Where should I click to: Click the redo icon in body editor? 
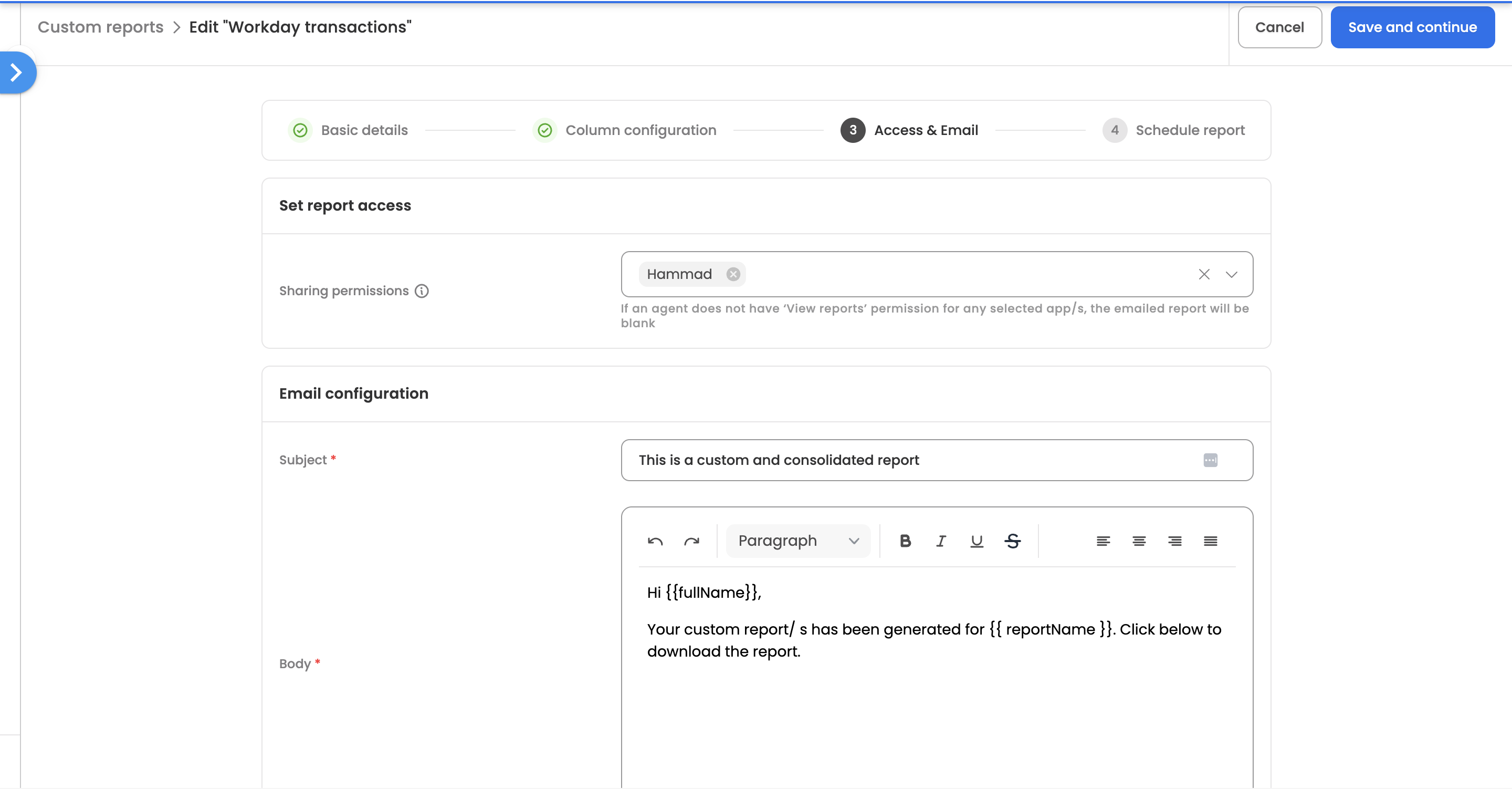[691, 541]
